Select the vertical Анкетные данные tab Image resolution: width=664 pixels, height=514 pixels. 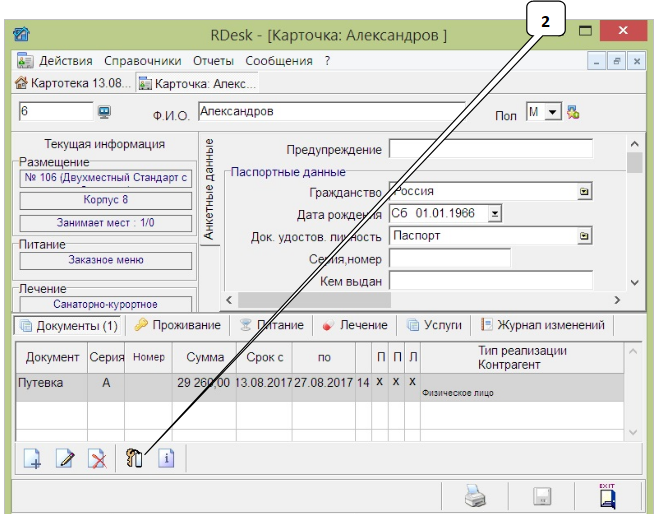209,189
